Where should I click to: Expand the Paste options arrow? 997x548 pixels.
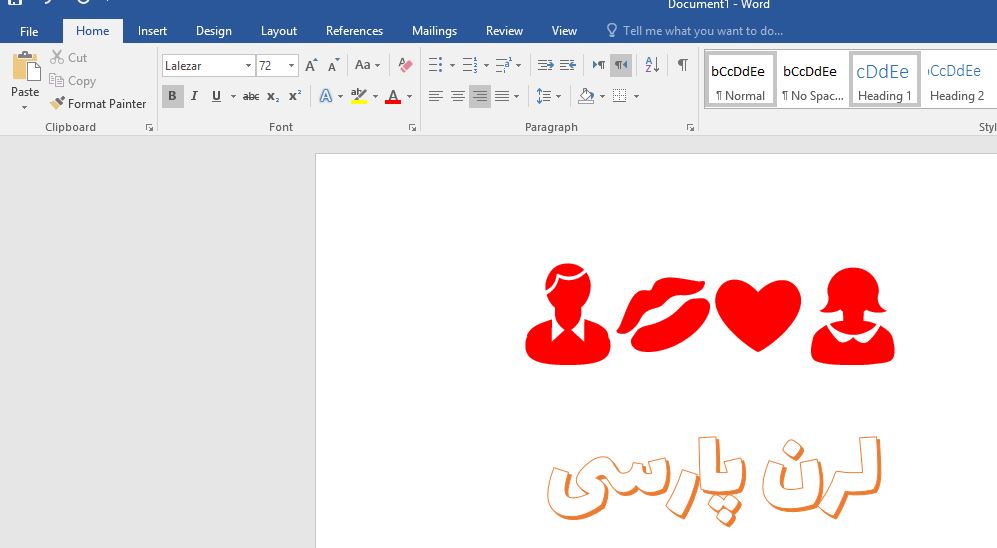25,107
